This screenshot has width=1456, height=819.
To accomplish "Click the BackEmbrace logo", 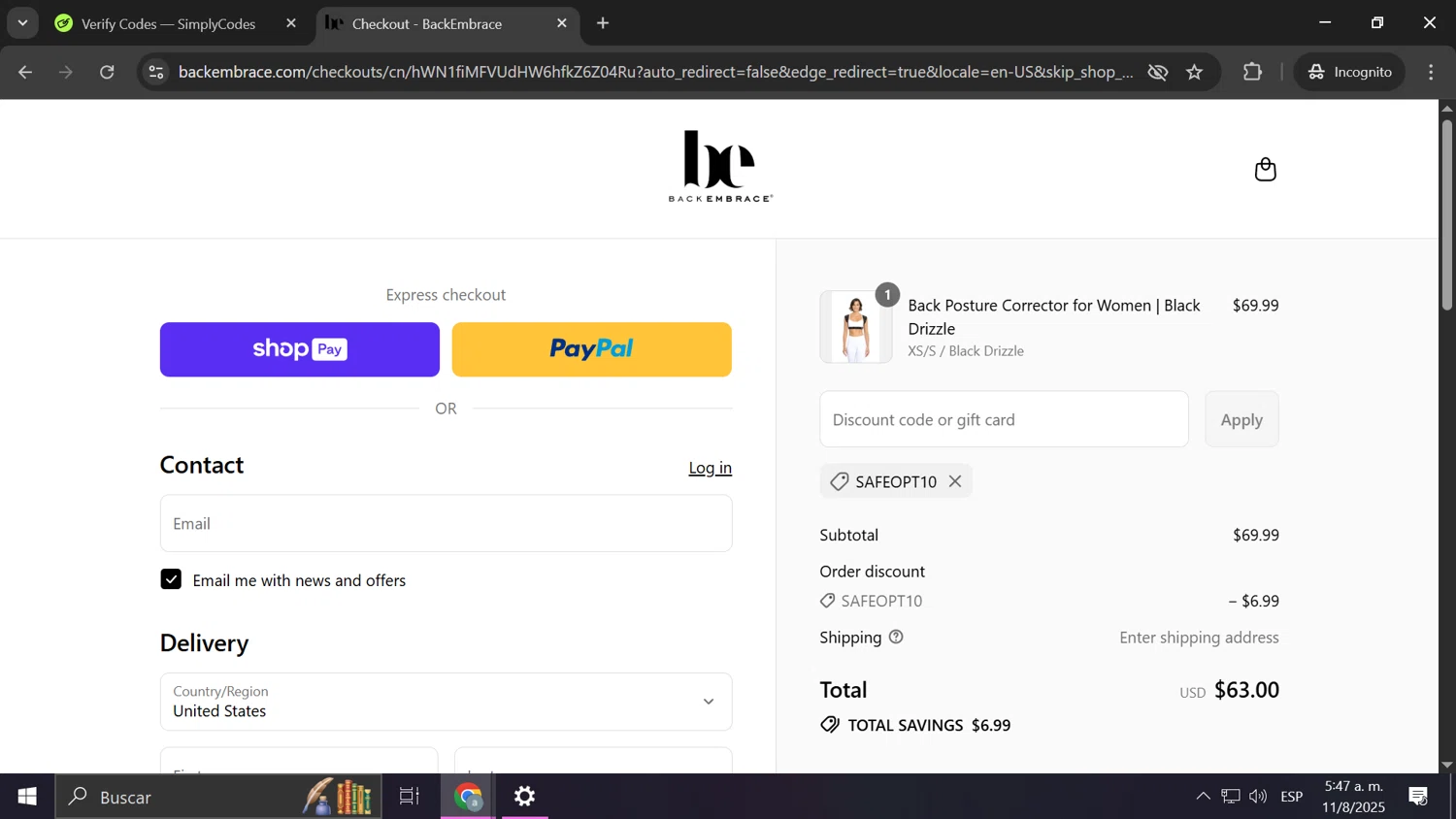I will click(x=720, y=166).
